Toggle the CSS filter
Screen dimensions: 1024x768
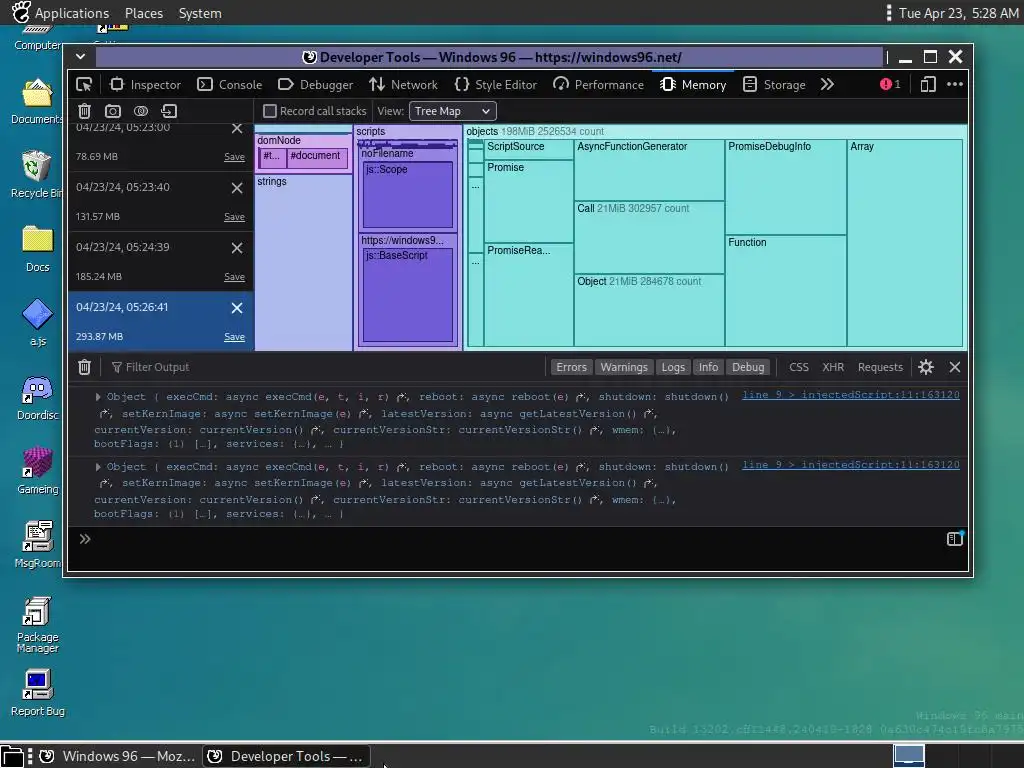tap(799, 367)
